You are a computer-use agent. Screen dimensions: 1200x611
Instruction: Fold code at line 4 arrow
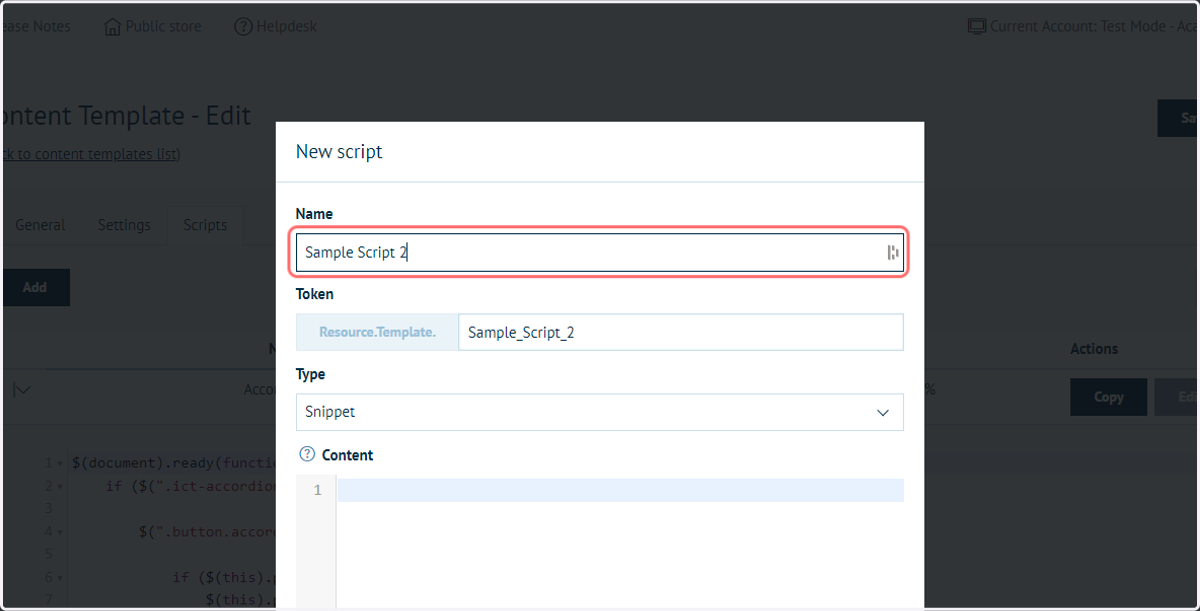60,532
